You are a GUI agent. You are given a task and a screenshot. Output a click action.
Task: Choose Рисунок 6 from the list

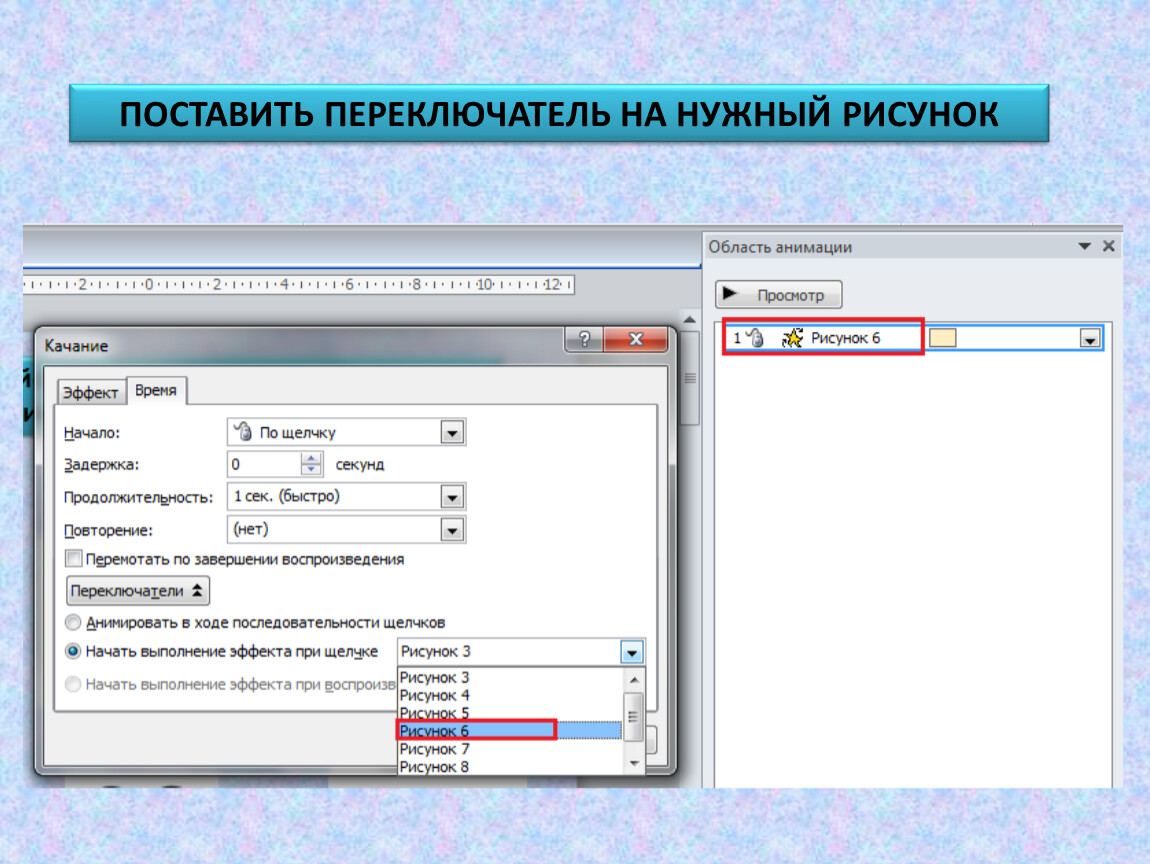point(475,731)
